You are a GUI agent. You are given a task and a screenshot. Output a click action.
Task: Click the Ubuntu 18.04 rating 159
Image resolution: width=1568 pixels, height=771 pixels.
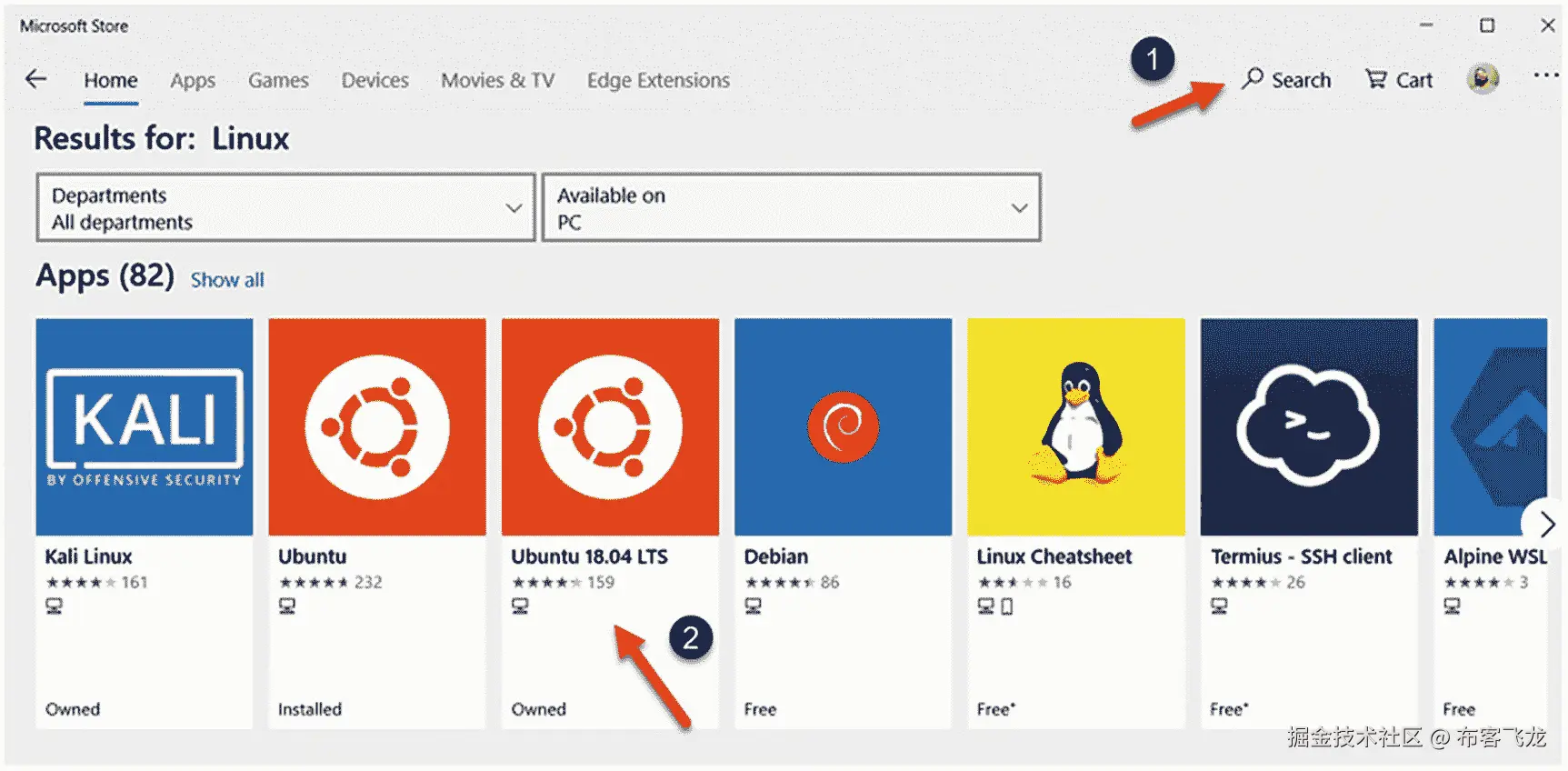tap(563, 582)
